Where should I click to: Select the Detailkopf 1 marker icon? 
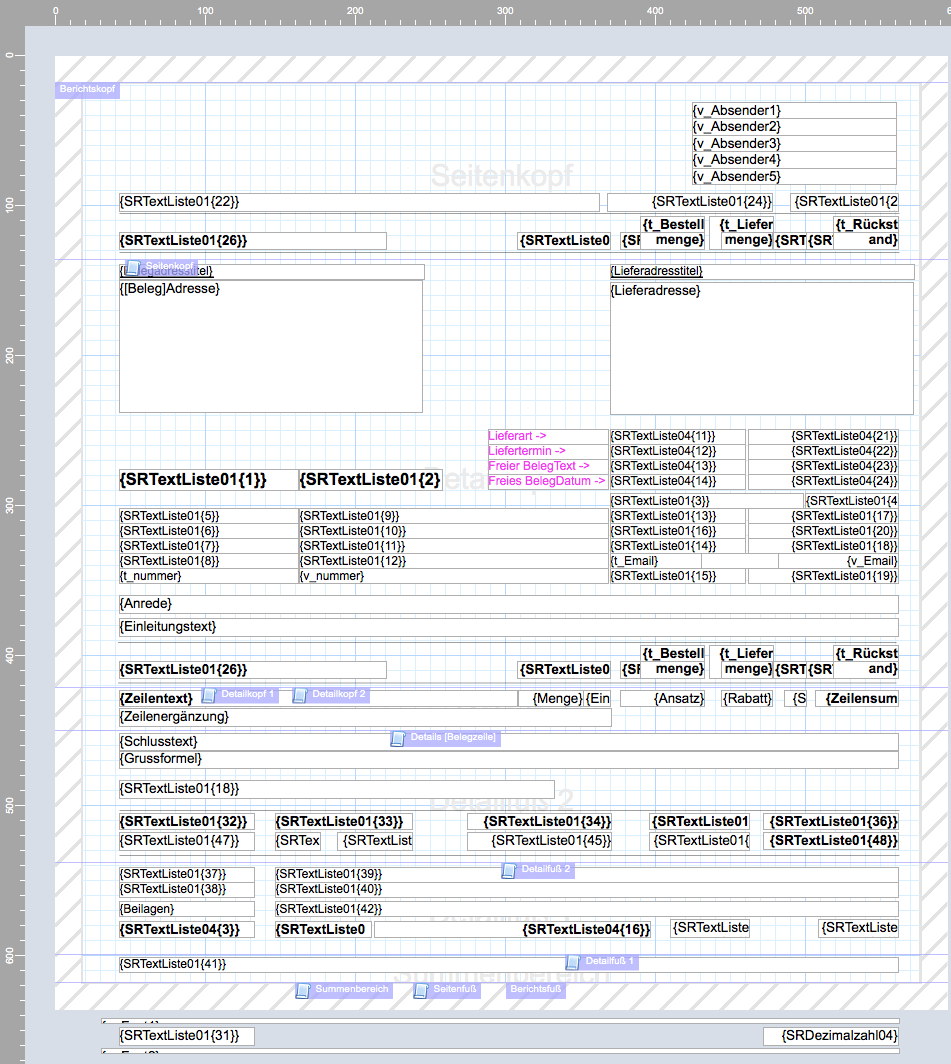click(x=209, y=695)
